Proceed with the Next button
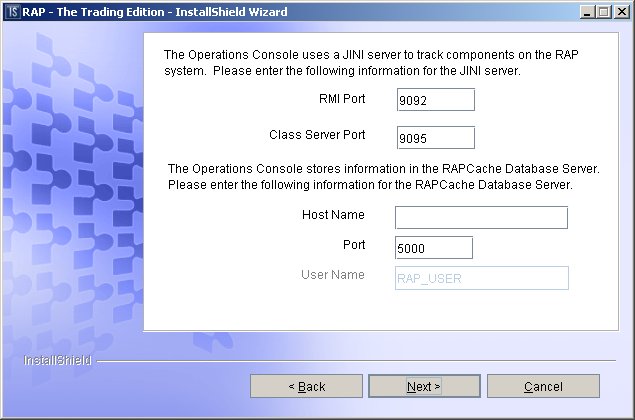This screenshot has width=635, height=420. [x=424, y=386]
